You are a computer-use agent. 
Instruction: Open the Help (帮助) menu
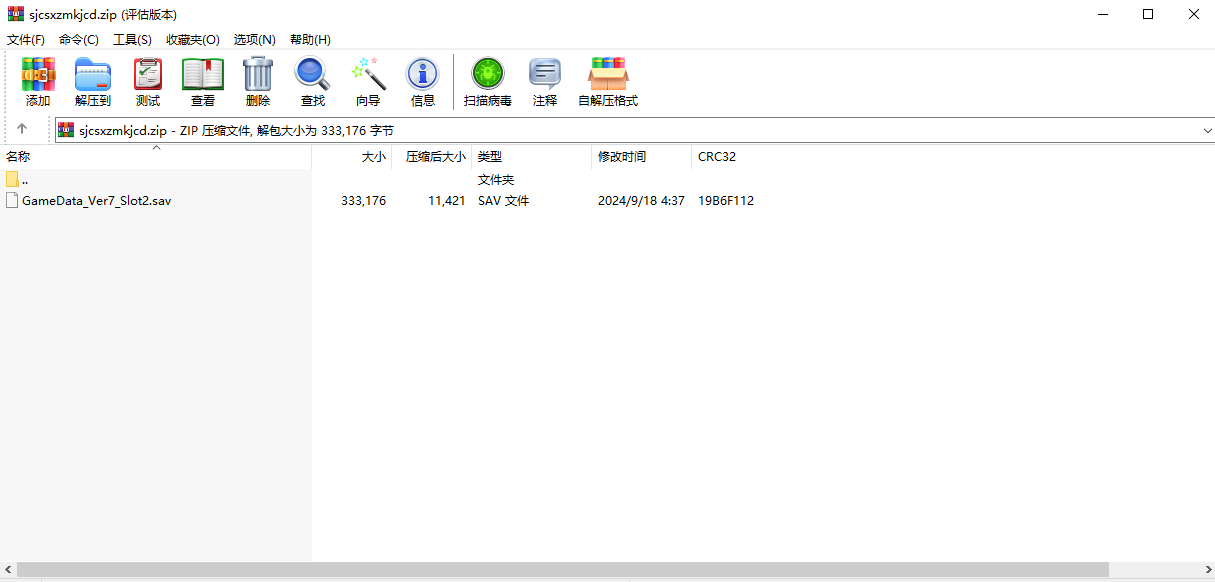click(x=310, y=39)
